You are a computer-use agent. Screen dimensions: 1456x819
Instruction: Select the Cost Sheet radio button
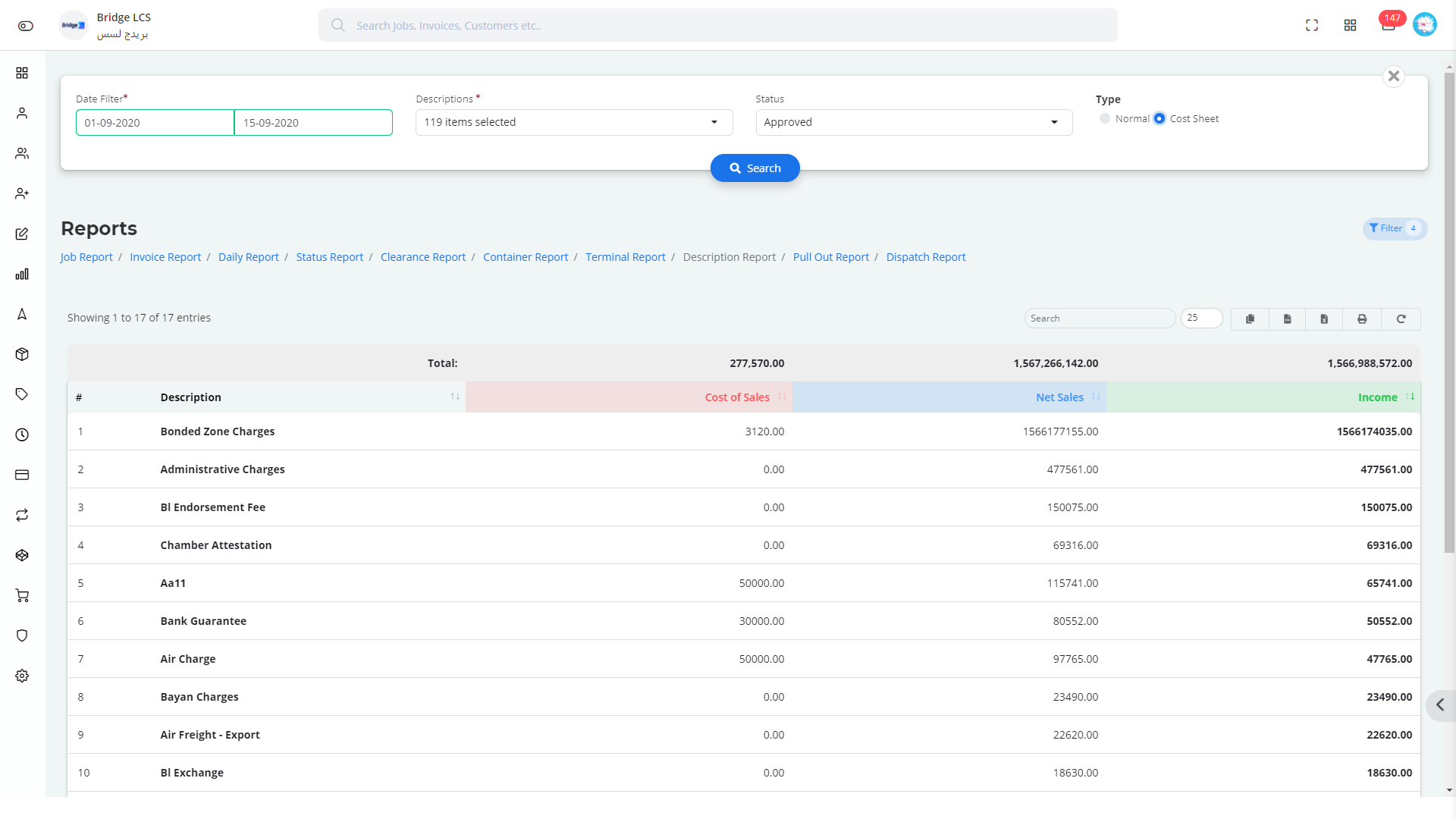pos(1159,118)
